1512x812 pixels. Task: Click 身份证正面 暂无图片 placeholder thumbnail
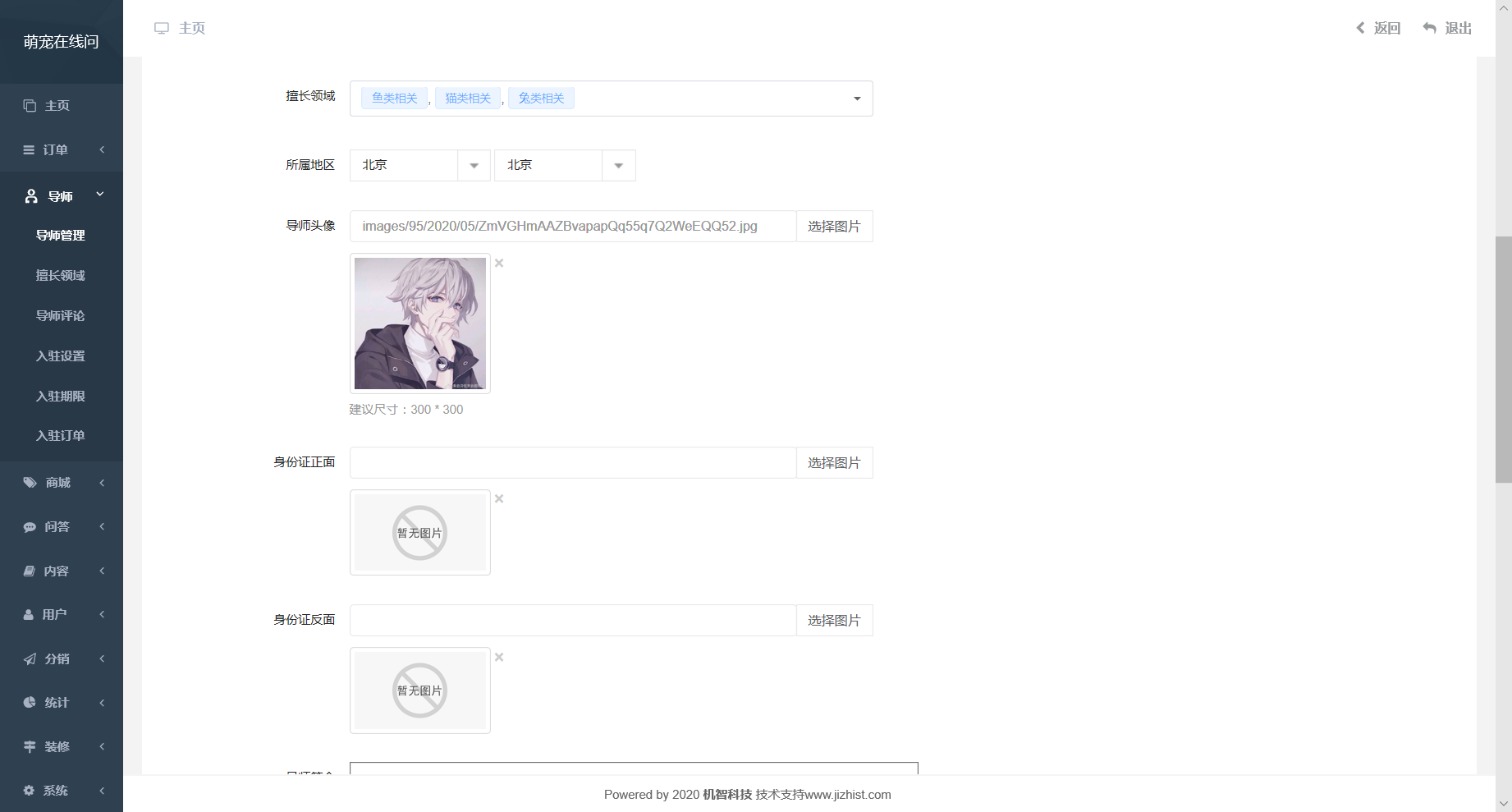(x=420, y=533)
